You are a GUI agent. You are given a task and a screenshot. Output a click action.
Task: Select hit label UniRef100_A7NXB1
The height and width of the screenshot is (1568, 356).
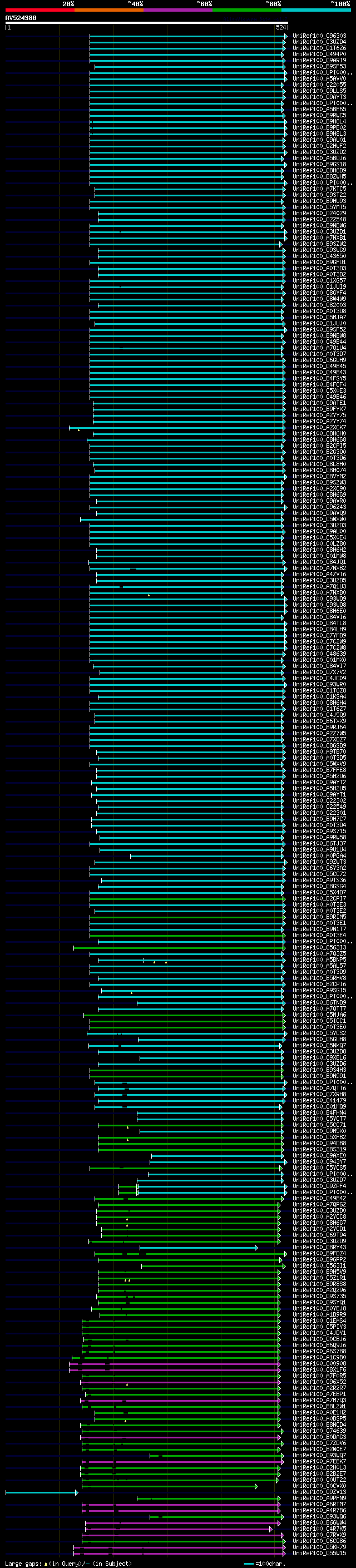click(319, 238)
